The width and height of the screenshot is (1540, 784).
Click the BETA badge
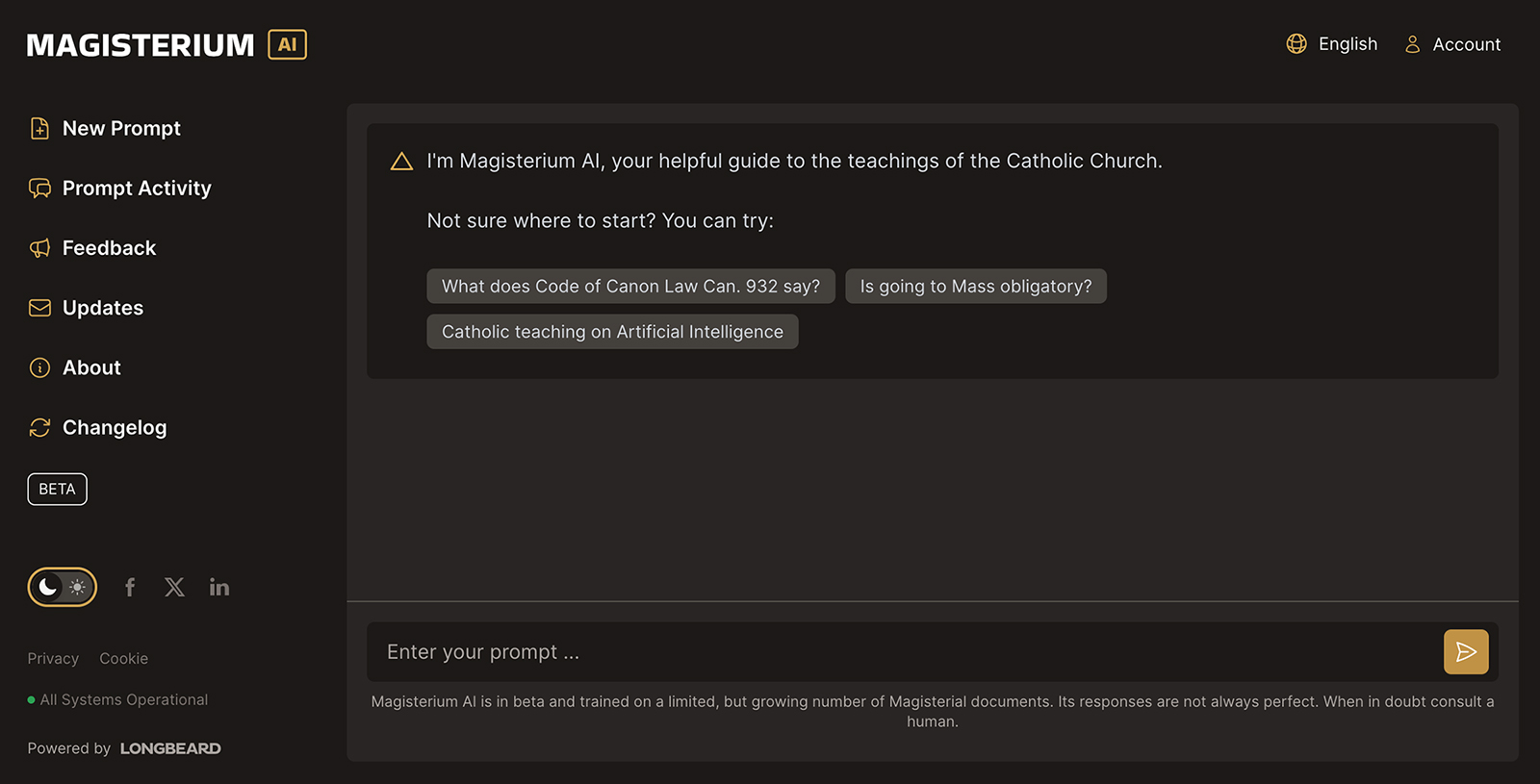57,489
